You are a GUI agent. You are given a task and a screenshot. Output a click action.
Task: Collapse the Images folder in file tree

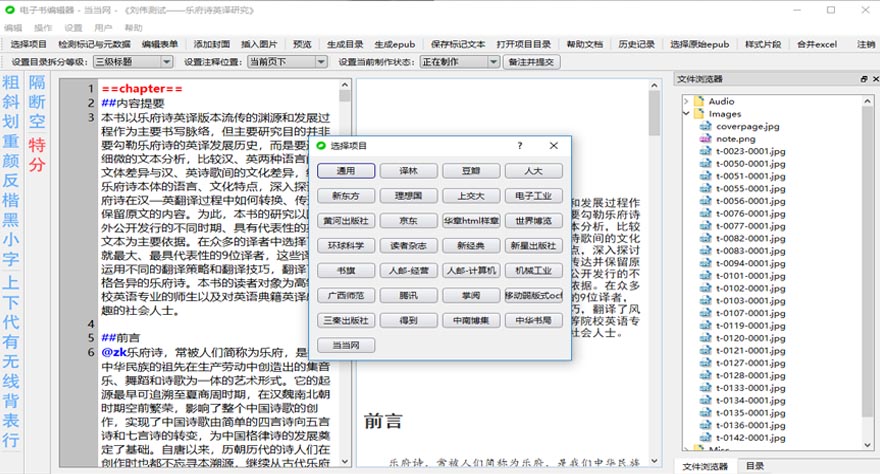coord(686,114)
